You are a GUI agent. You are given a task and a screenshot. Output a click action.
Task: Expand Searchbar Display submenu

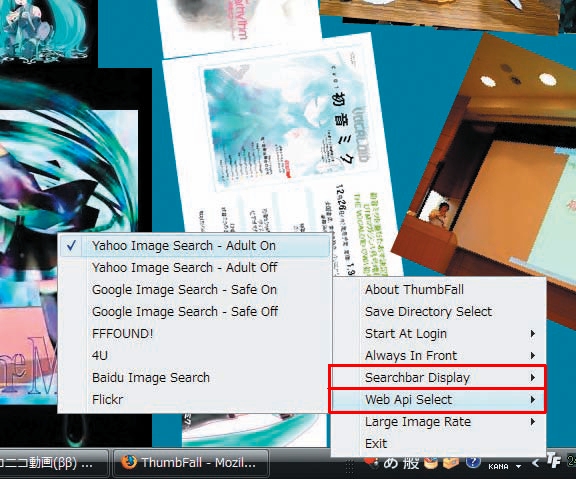tap(438, 378)
